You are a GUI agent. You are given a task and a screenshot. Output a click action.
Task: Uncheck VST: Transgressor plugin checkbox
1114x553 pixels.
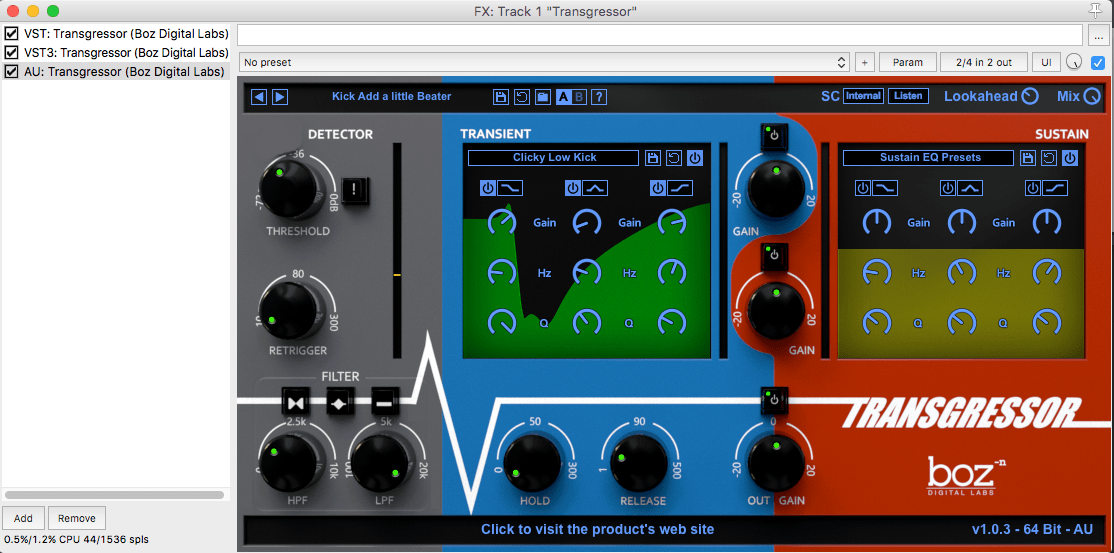[11, 33]
